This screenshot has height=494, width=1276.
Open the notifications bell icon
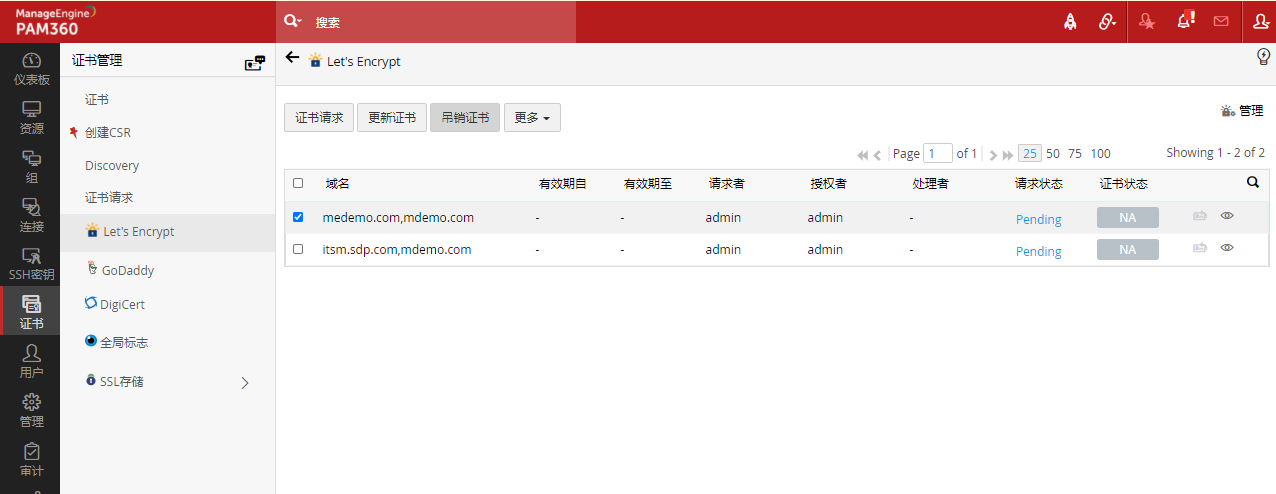1185,20
